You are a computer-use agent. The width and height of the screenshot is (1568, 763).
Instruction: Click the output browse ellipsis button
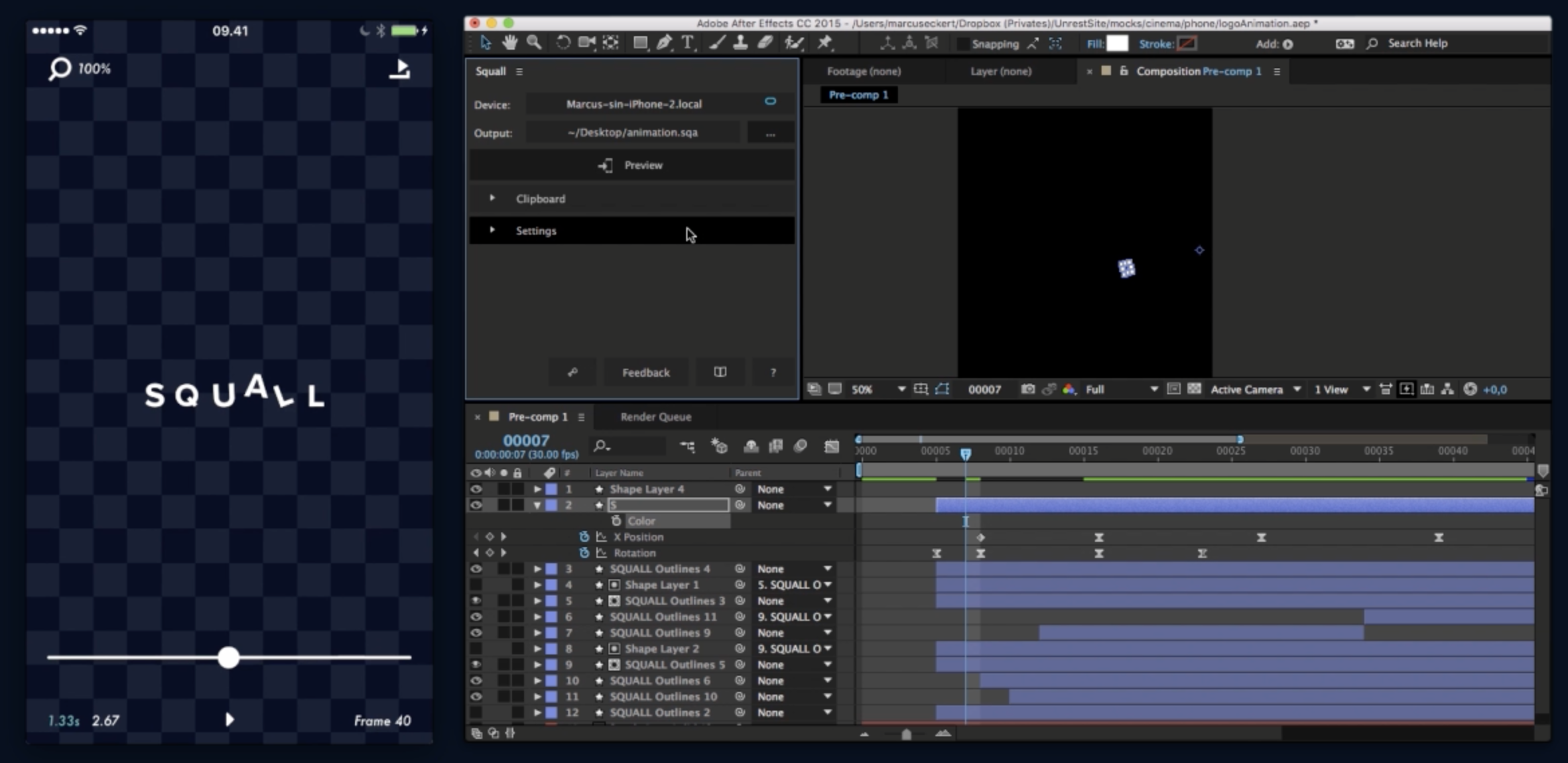point(771,133)
